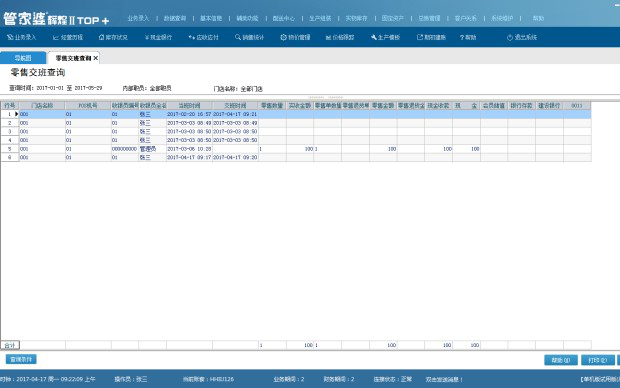The width and height of the screenshot is (620, 388).
Task: Open 生产模板 with the wrench icon
Action: coord(386,37)
